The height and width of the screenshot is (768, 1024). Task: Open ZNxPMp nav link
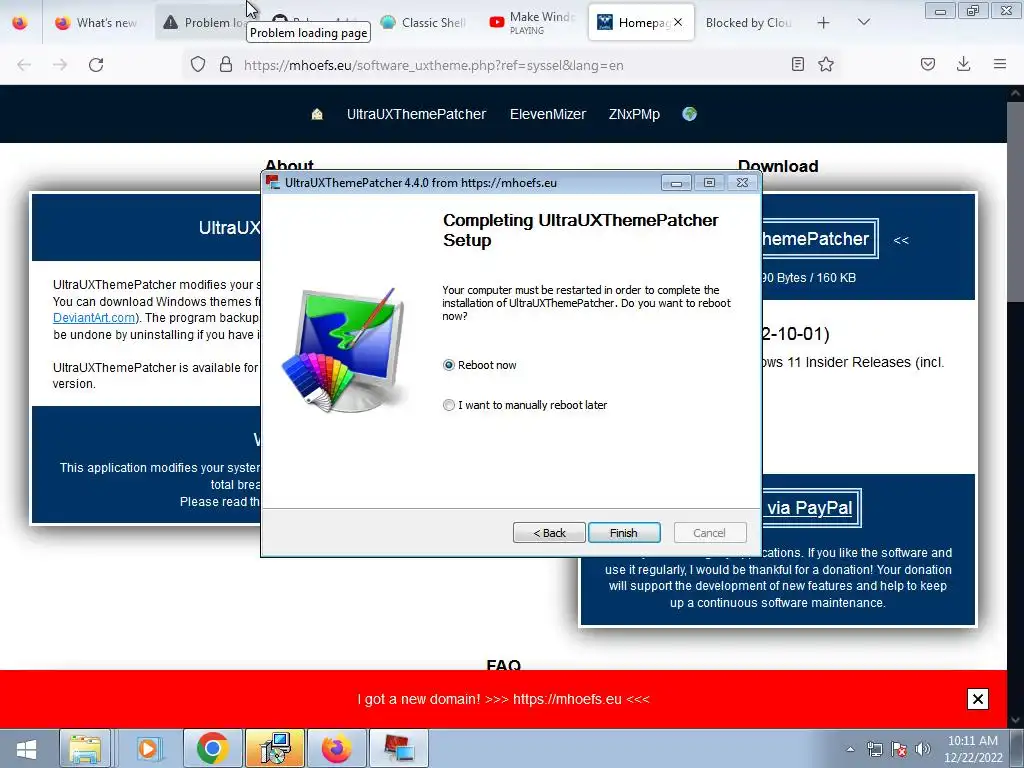tap(634, 114)
